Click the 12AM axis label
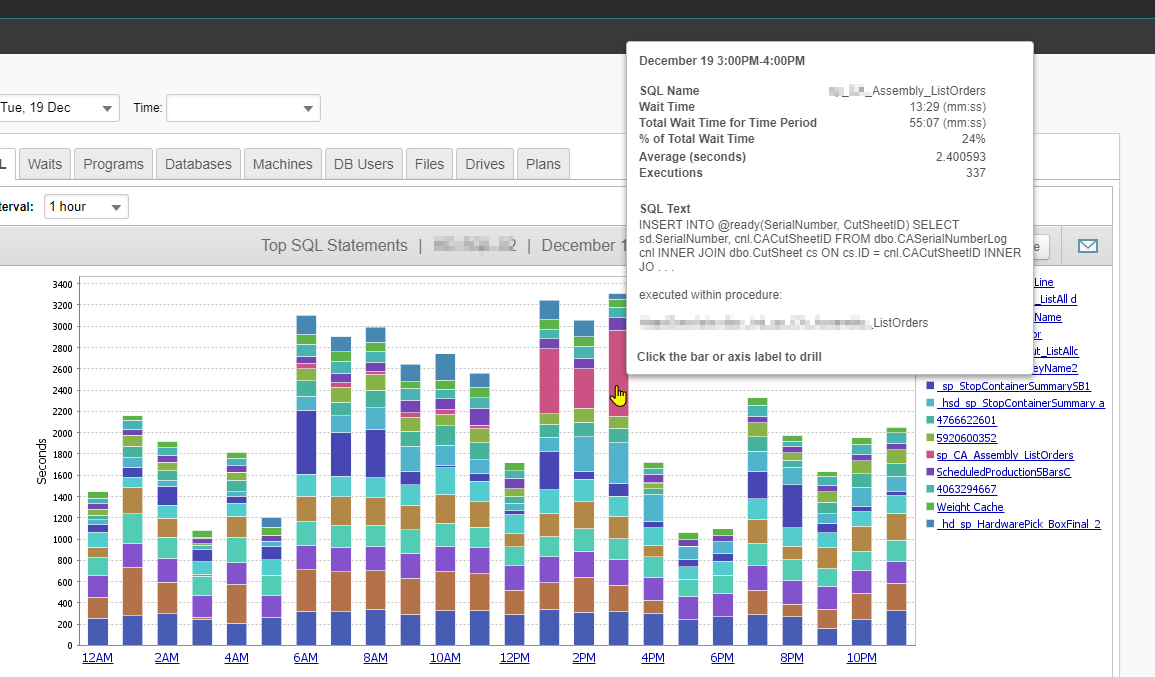Viewport: 1155px width, 677px height. pyautogui.click(x=97, y=658)
